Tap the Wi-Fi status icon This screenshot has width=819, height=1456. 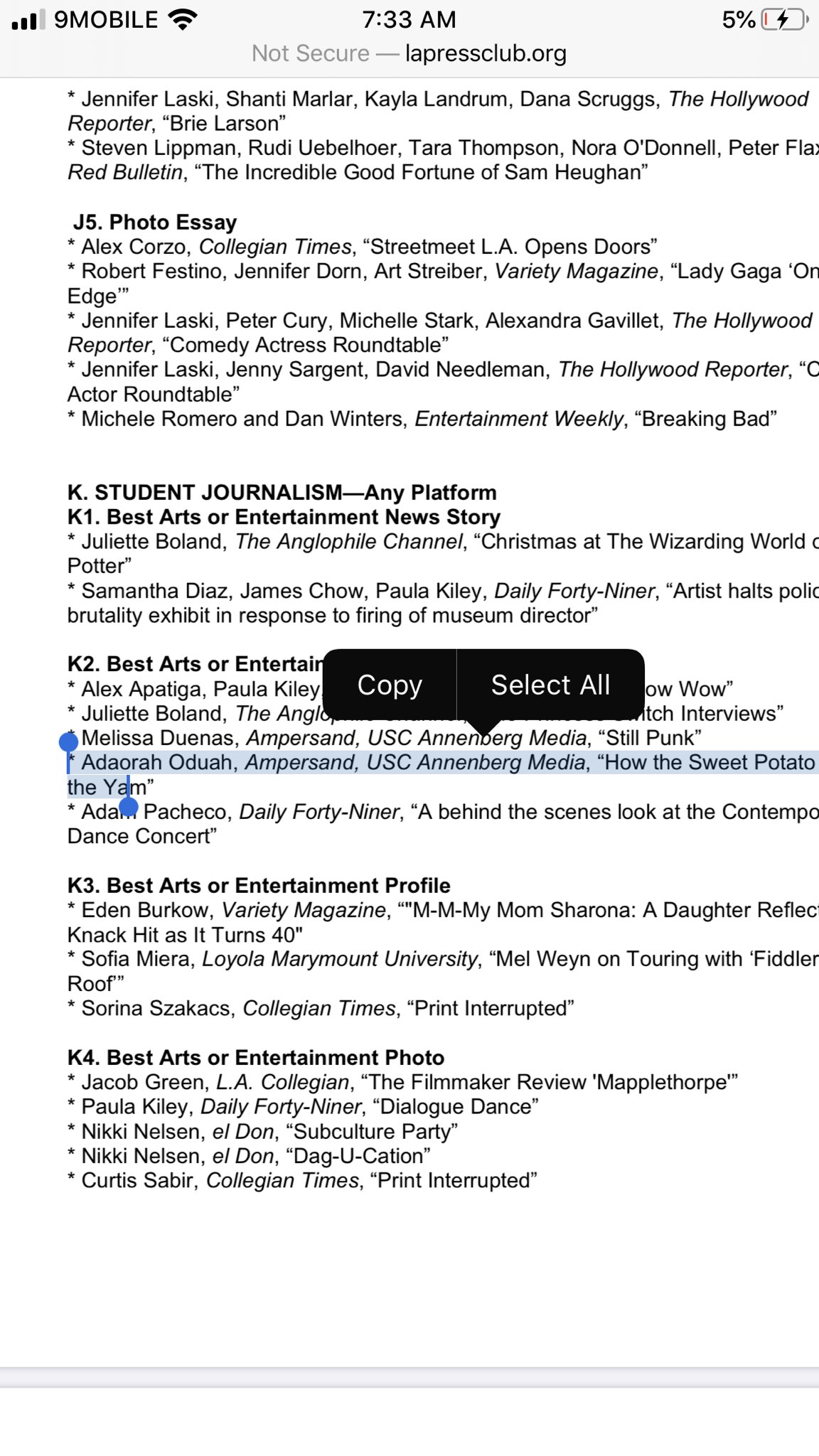point(183,20)
